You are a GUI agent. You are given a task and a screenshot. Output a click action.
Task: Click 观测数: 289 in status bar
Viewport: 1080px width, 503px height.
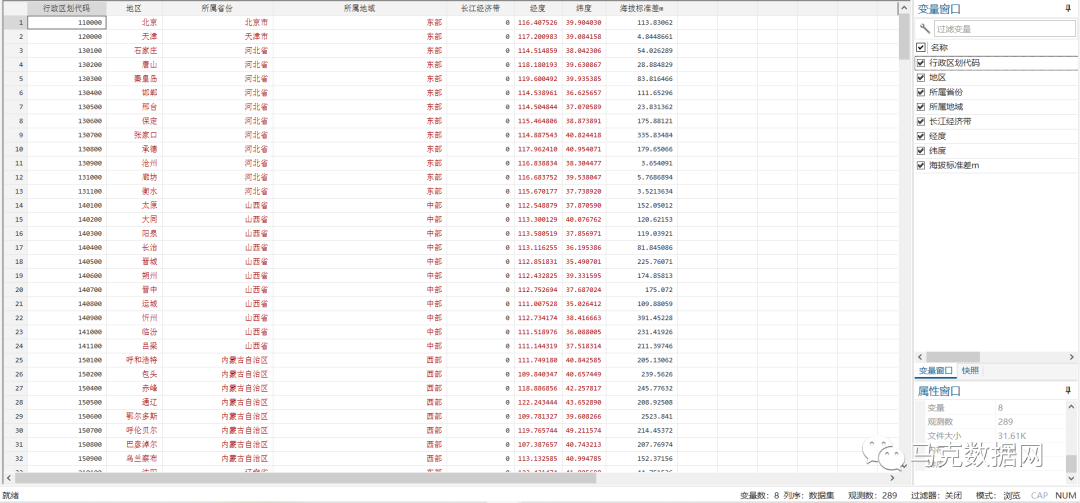(x=872, y=495)
